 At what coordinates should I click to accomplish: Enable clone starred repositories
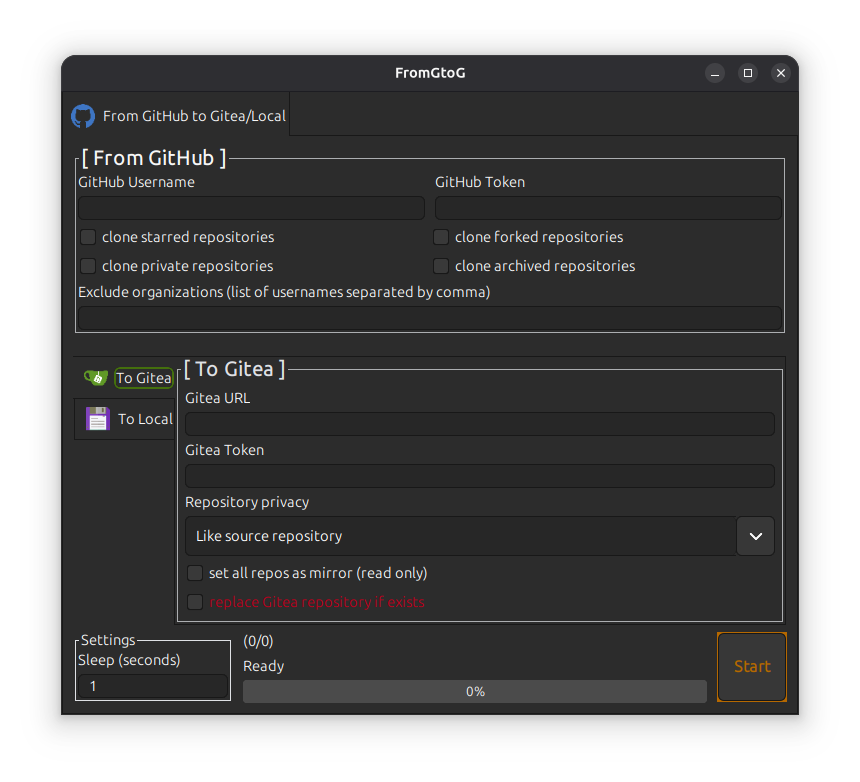coord(88,237)
